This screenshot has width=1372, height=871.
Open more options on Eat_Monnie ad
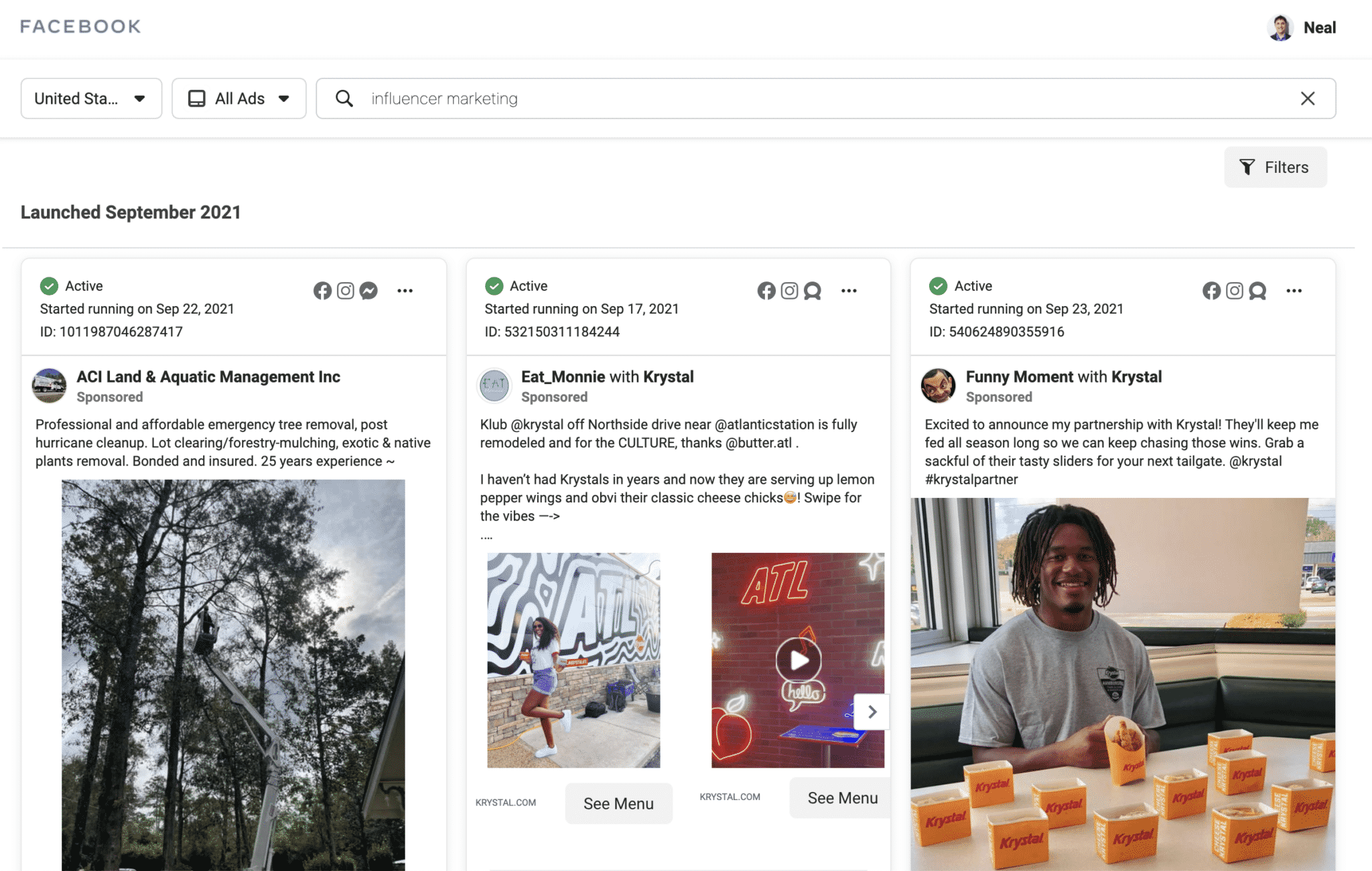click(x=849, y=291)
